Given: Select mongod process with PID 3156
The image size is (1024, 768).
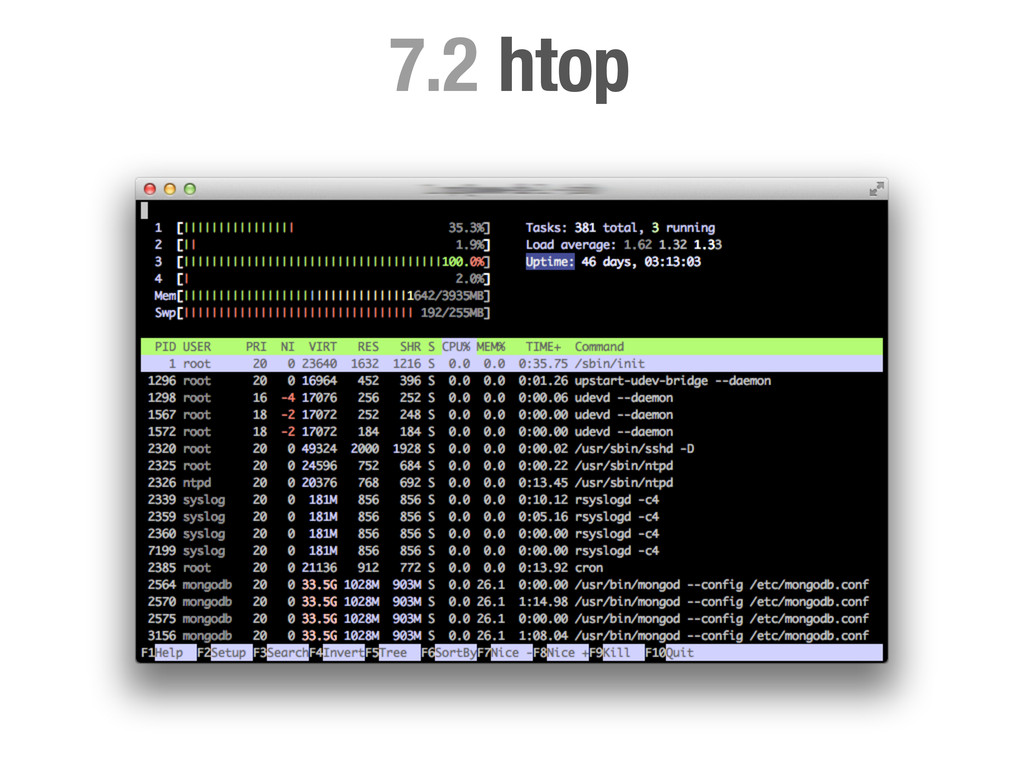Looking at the screenshot, I should 512,635.
